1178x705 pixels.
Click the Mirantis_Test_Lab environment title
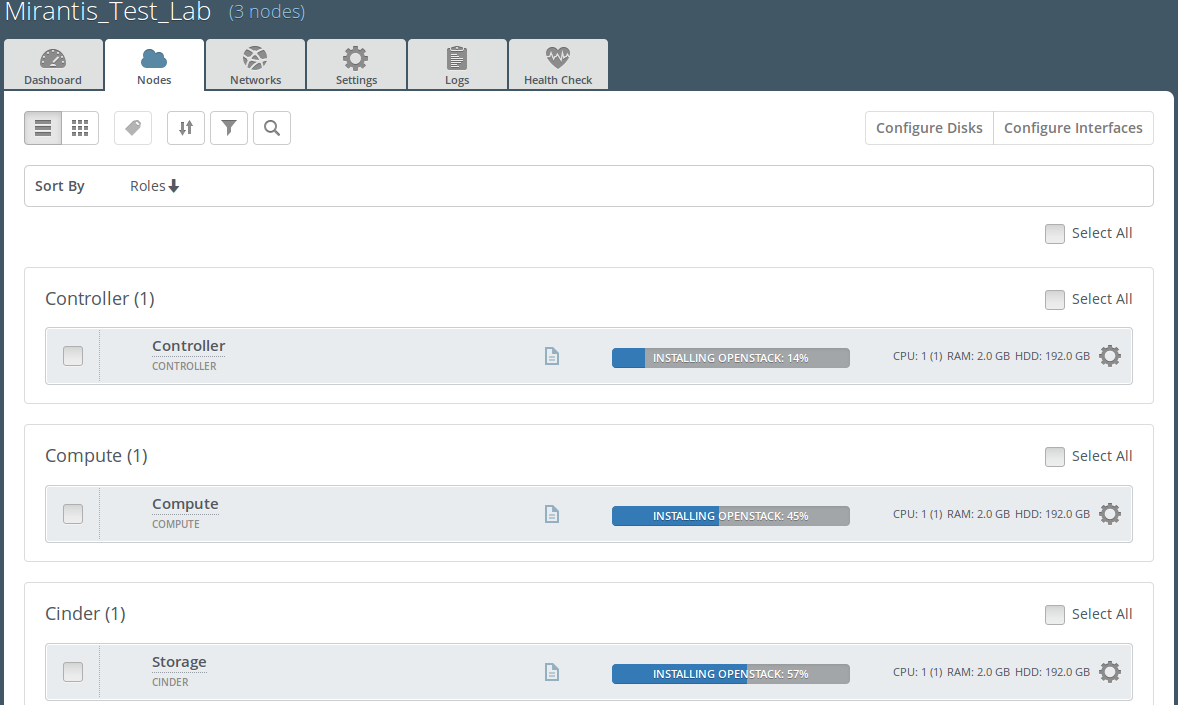107,12
